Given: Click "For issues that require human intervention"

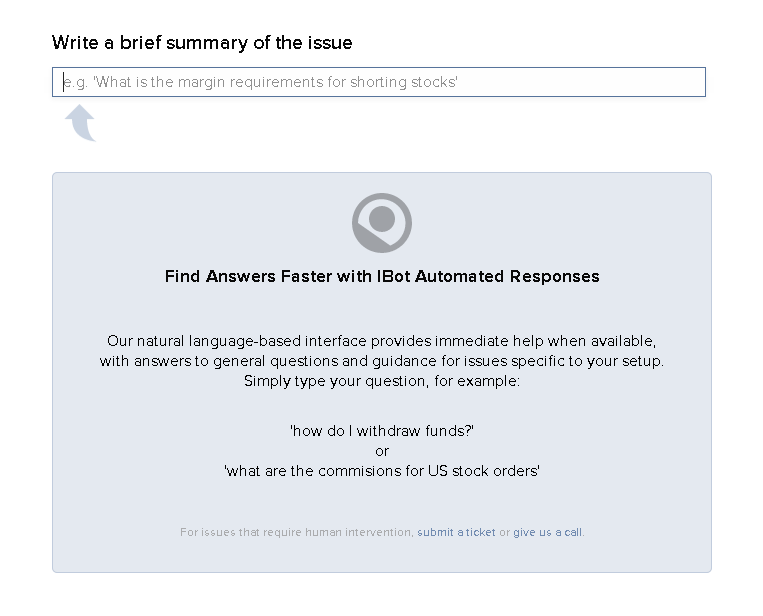Looking at the screenshot, I should tap(296, 532).
